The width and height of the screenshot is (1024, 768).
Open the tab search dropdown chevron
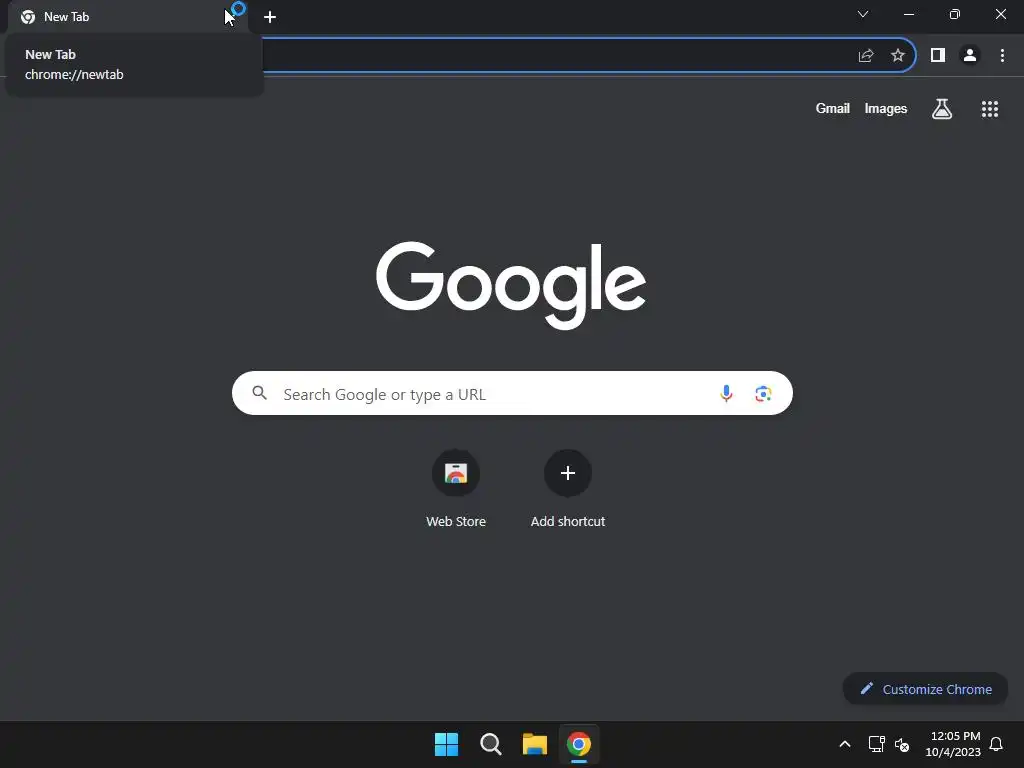[863, 14]
